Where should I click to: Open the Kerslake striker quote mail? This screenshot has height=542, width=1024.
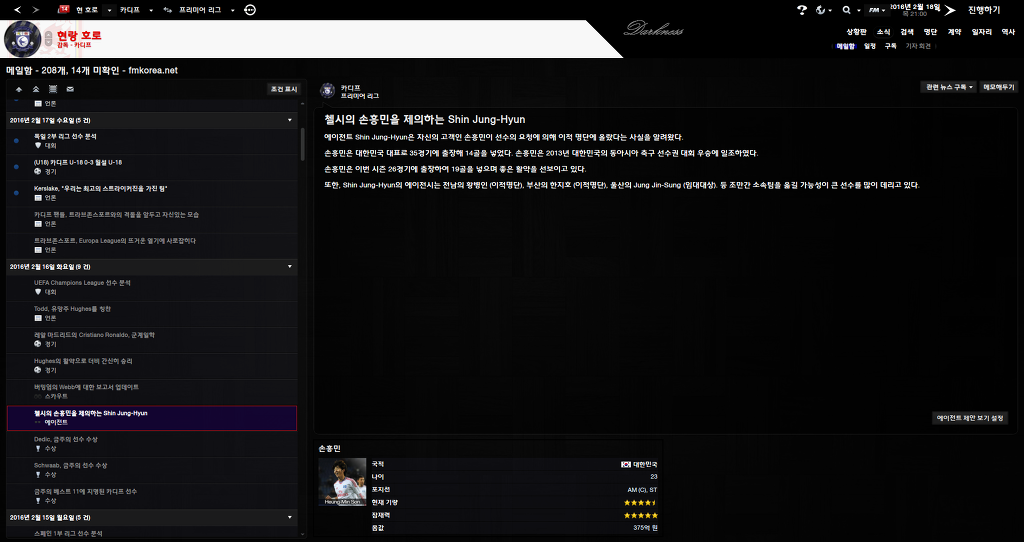152,193
